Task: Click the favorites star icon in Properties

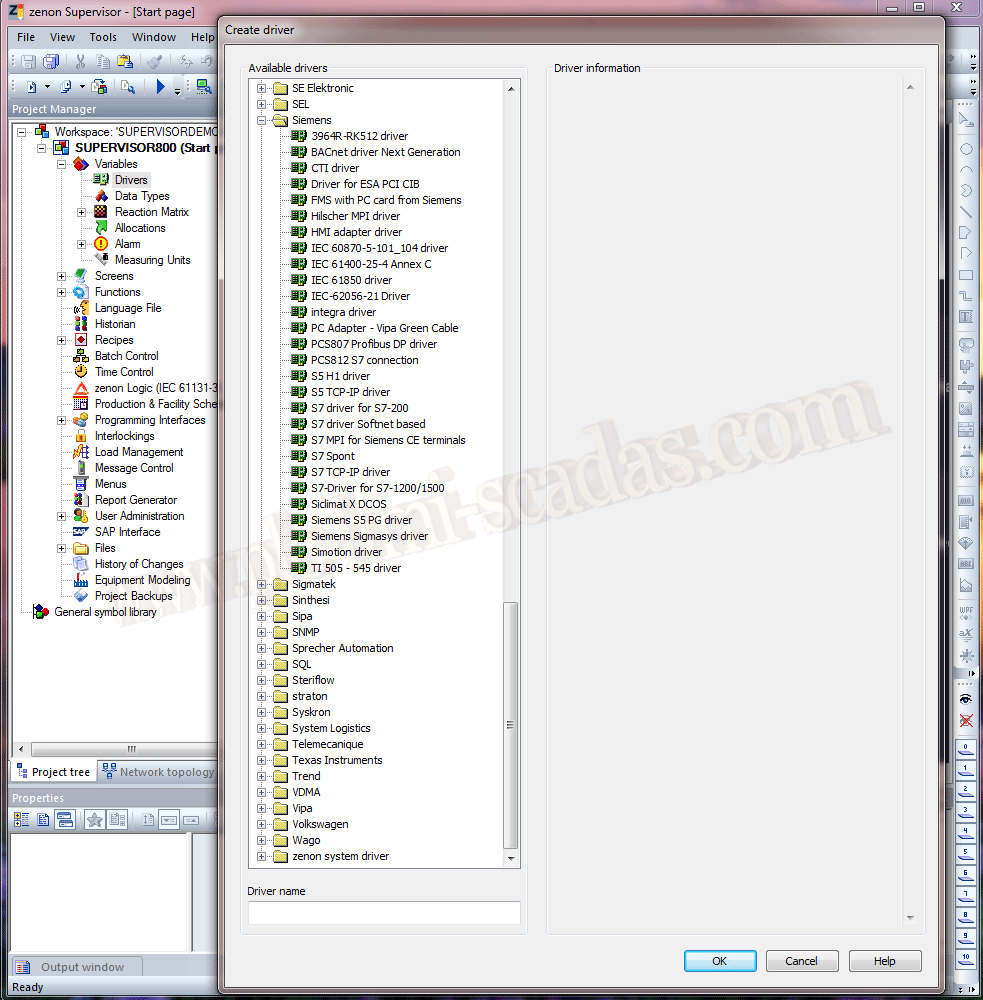Action: click(x=94, y=820)
